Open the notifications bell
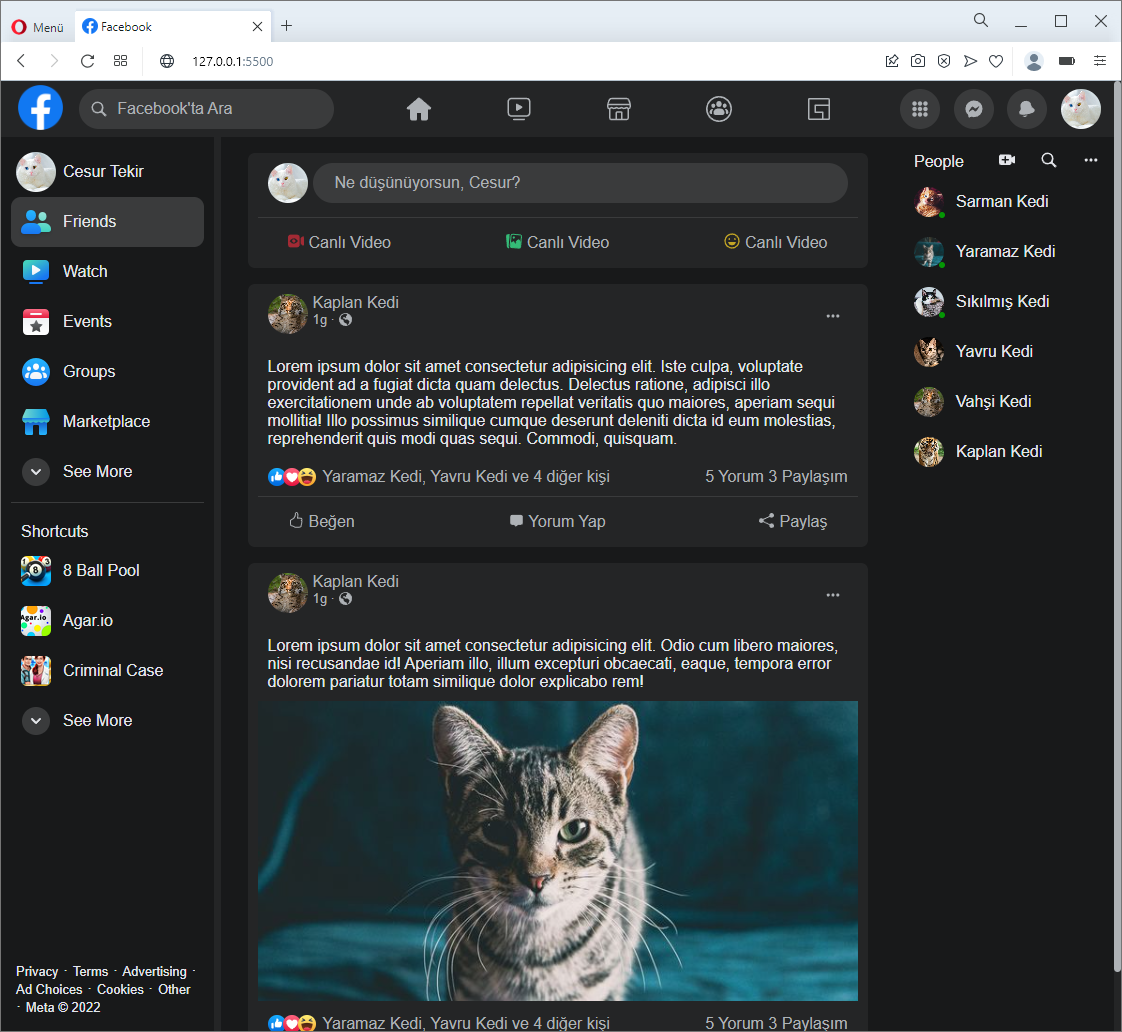 point(1026,108)
